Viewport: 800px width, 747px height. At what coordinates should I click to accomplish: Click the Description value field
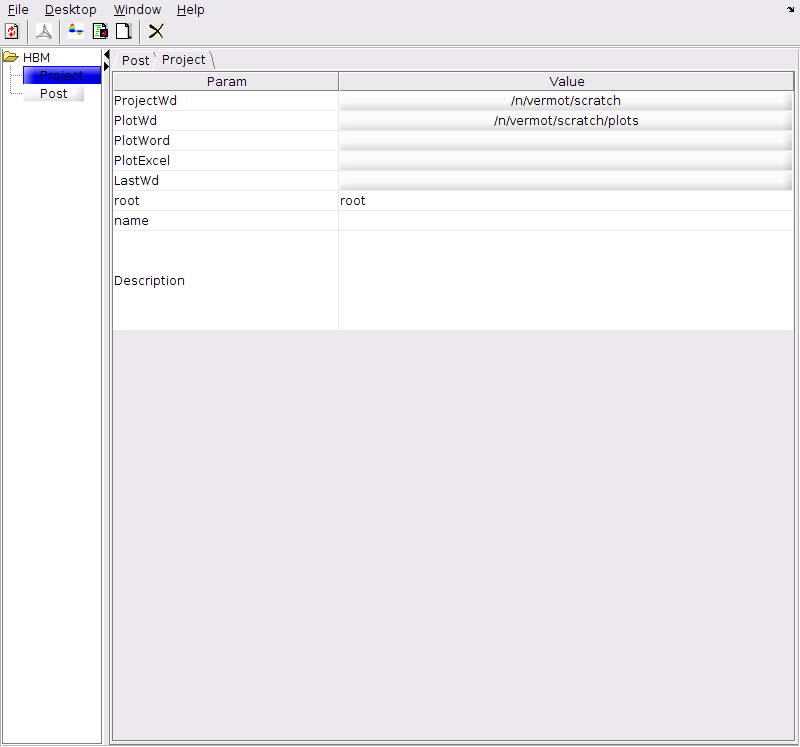tap(565, 281)
